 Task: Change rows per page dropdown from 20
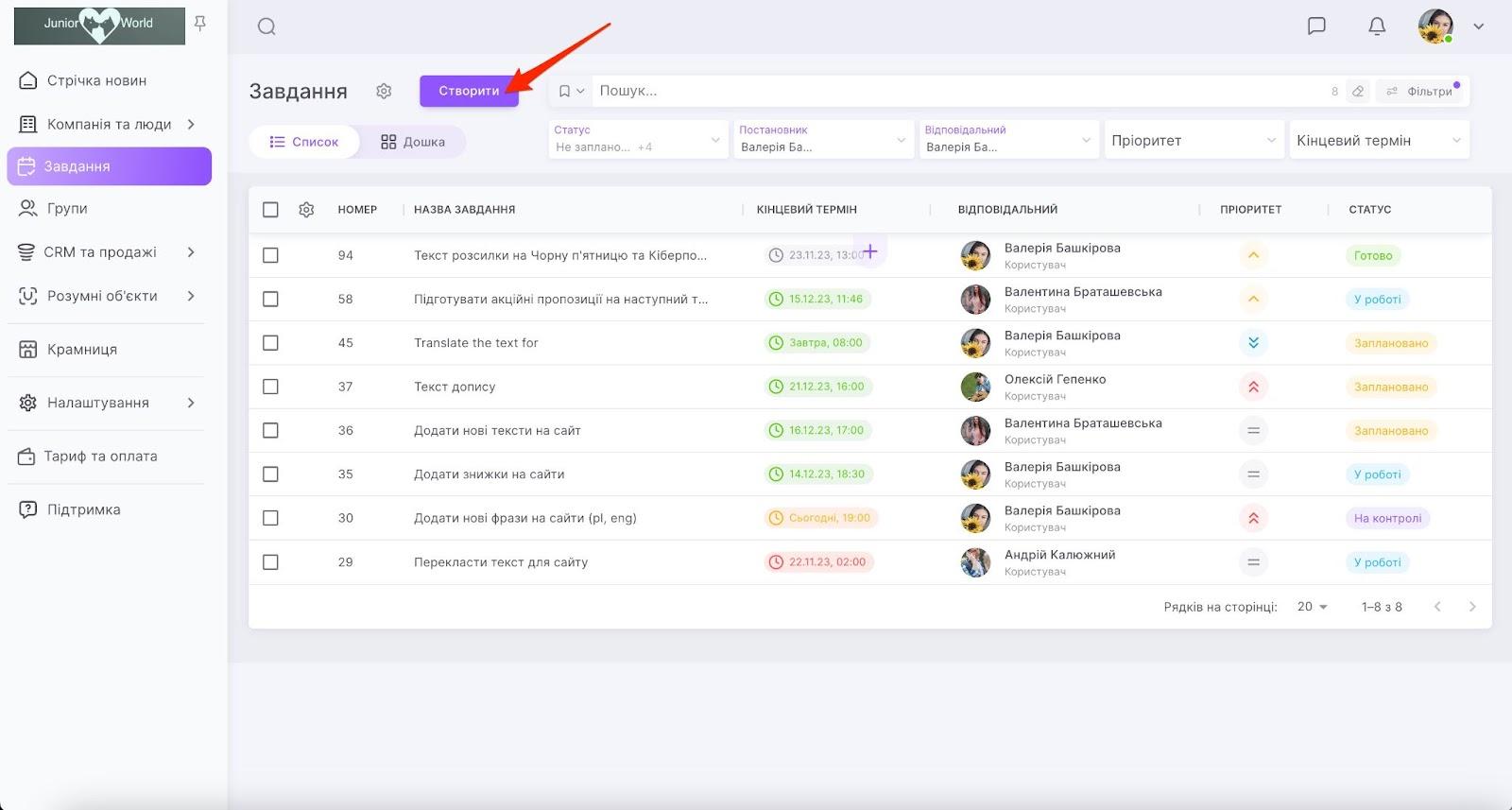pos(1313,607)
